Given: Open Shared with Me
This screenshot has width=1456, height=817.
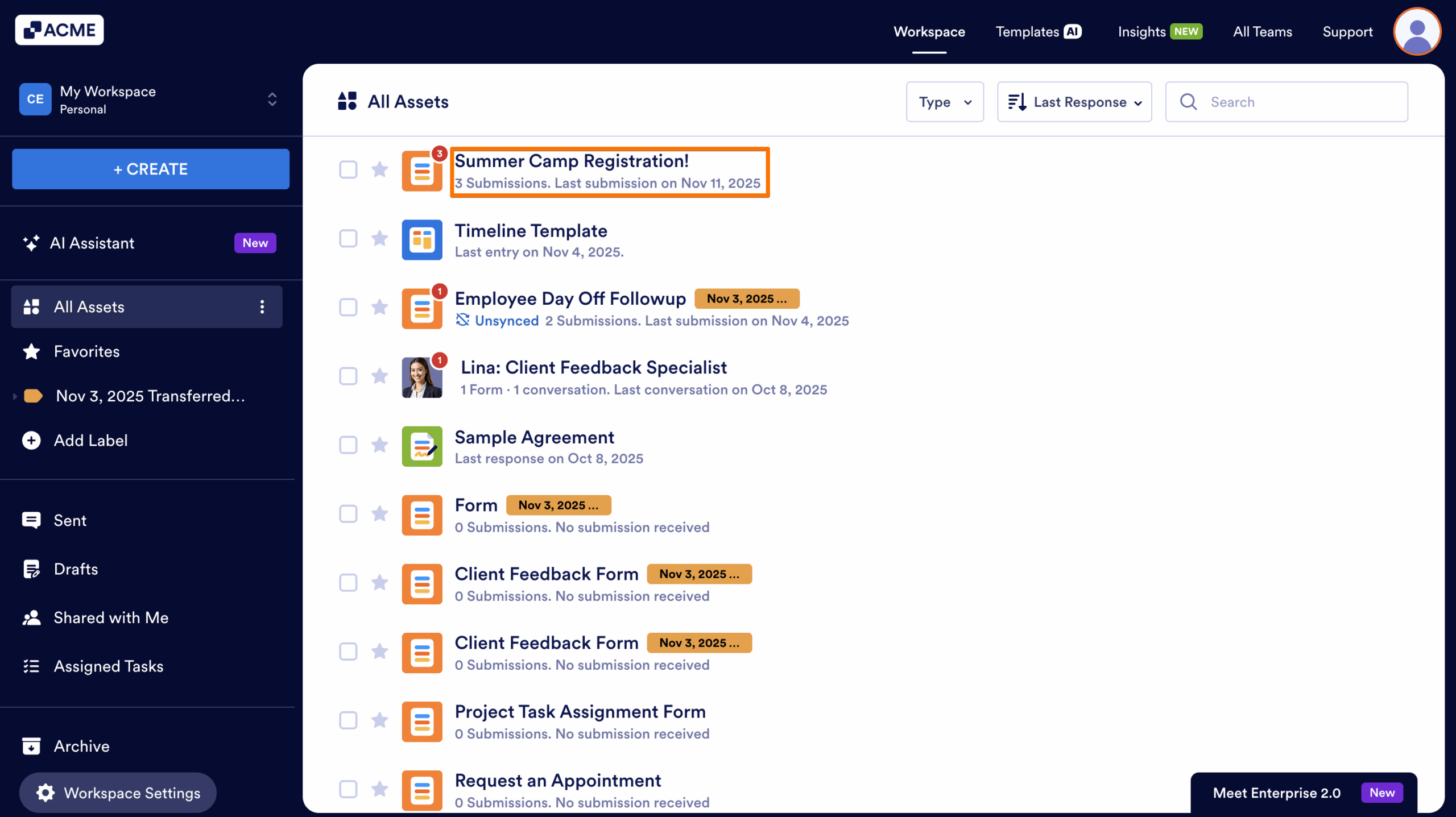Looking at the screenshot, I should (x=111, y=617).
